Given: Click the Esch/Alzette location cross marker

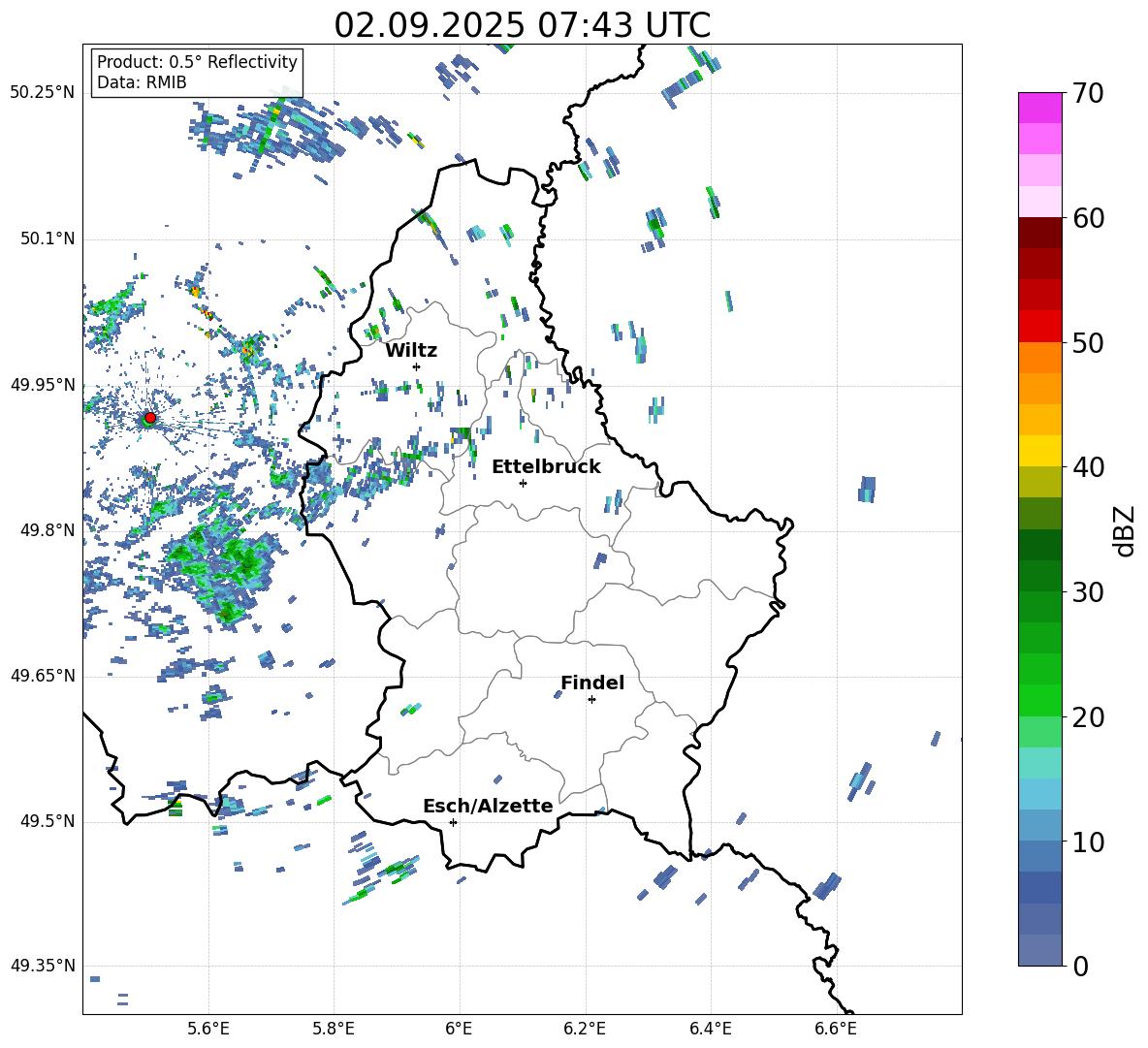Looking at the screenshot, I should [x=453, y=822].
